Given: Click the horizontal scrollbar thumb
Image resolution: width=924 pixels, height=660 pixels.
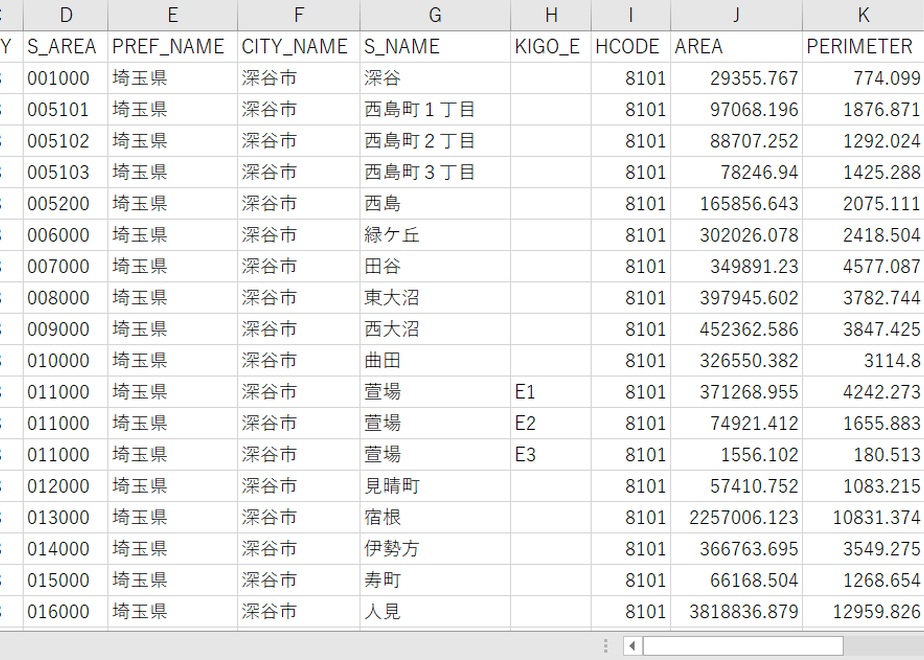Looking at the screenshot, I should [743, 646].
